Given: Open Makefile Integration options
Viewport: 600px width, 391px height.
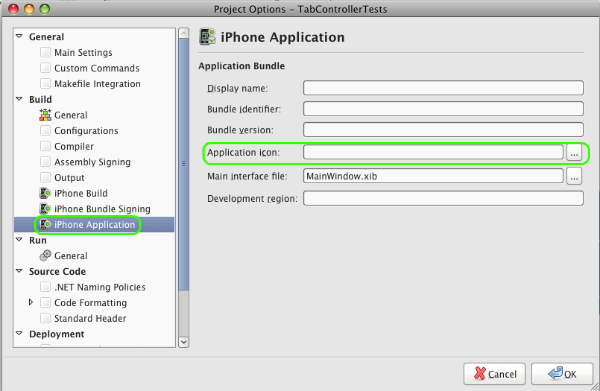Looking at the screenshot, I should 97,84.
